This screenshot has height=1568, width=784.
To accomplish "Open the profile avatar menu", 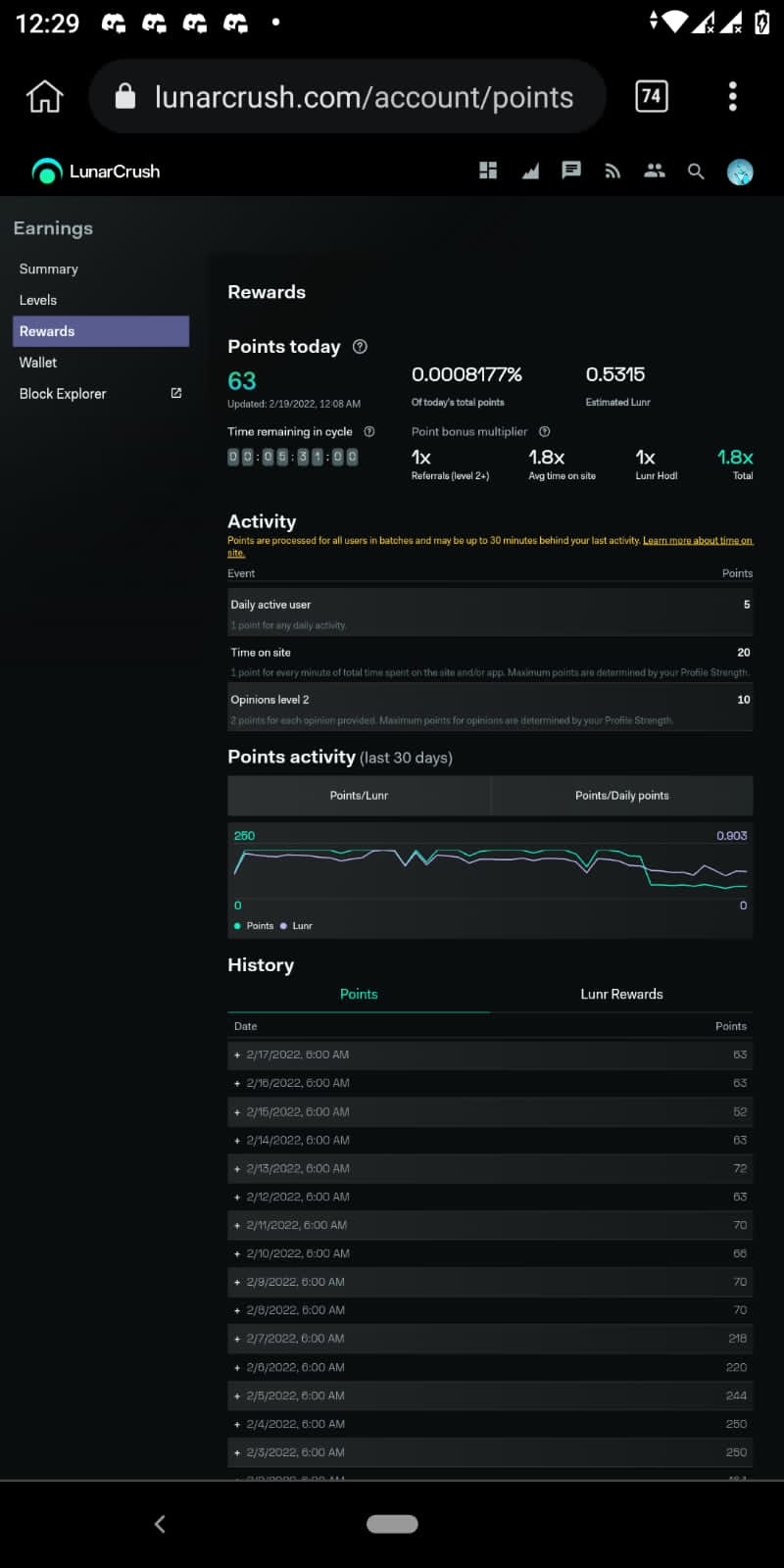I will (x=740, y=171).
